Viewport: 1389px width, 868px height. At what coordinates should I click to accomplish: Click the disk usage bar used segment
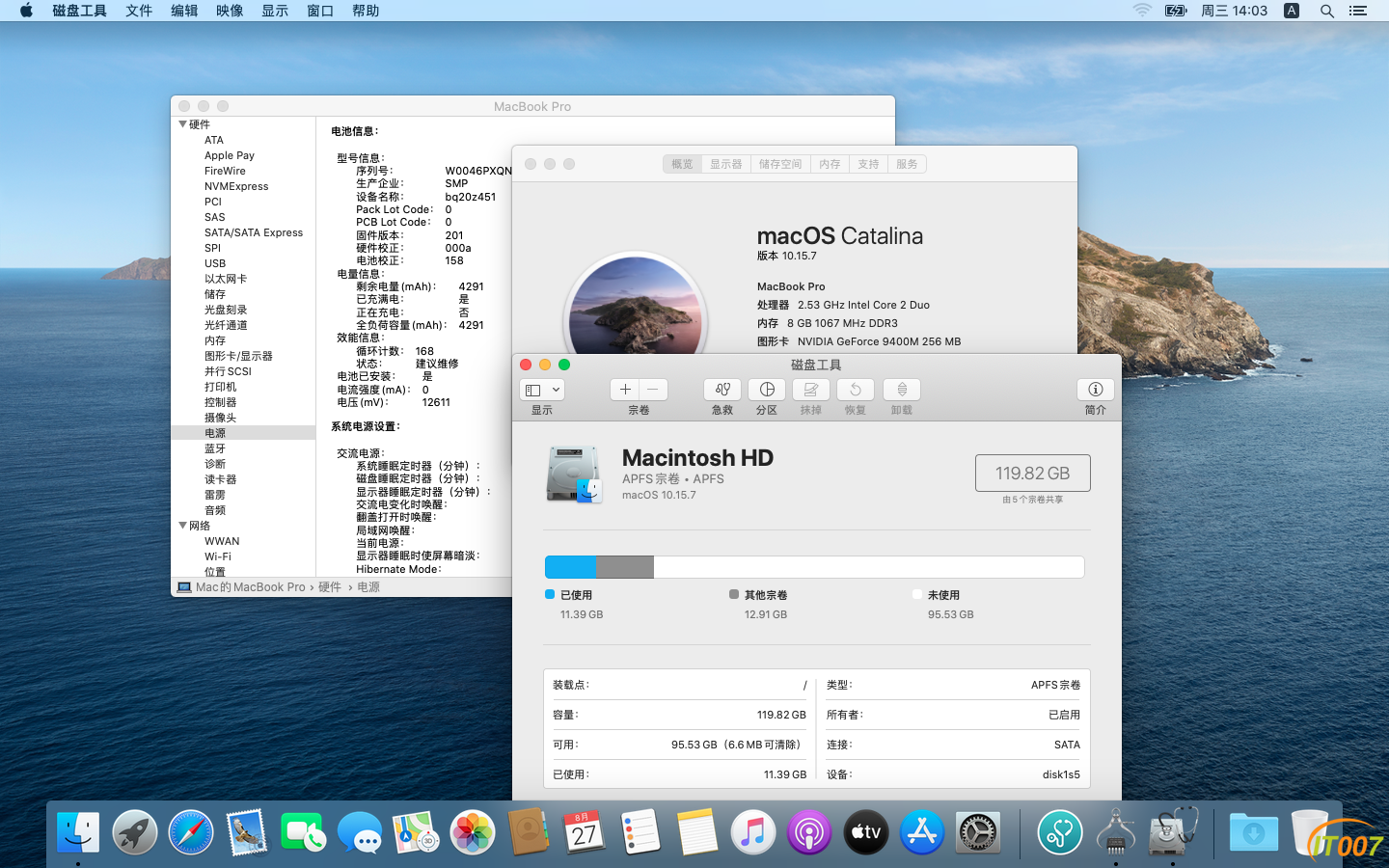[x=570, y=567]
